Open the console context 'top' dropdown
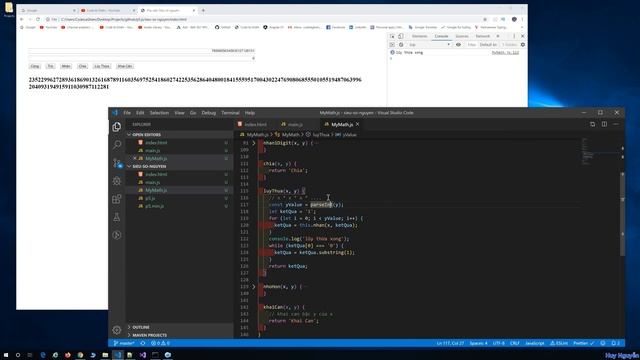Viewport: 640px width, 360px height. 429,44
